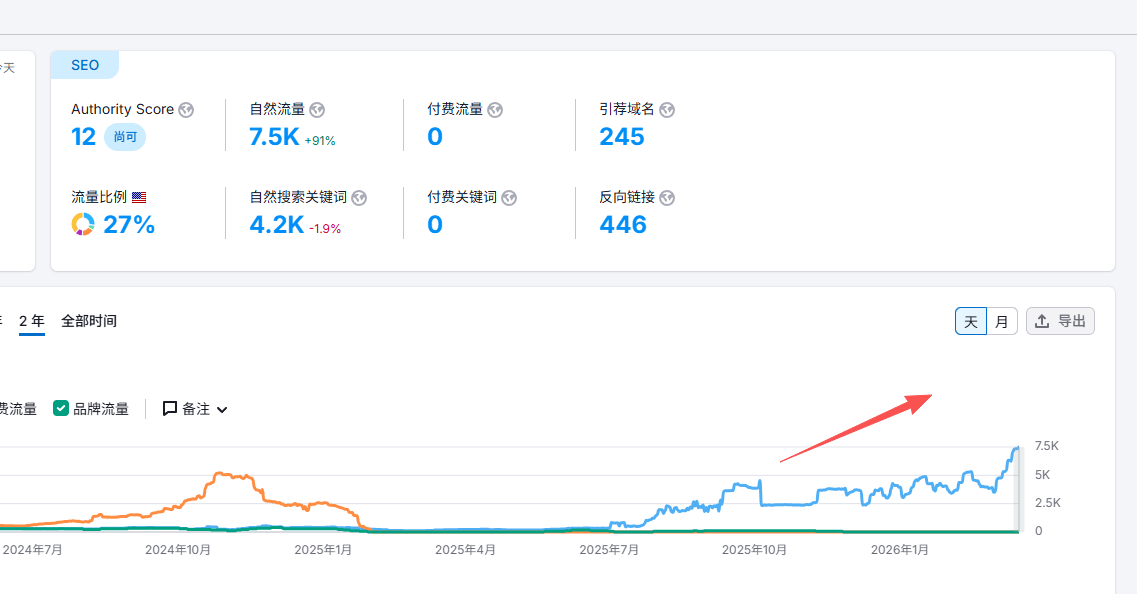Click globe icon beside 自然搜索关键词
The width and height of the screenshot is (1137, 594).
(x=359, y=198)
